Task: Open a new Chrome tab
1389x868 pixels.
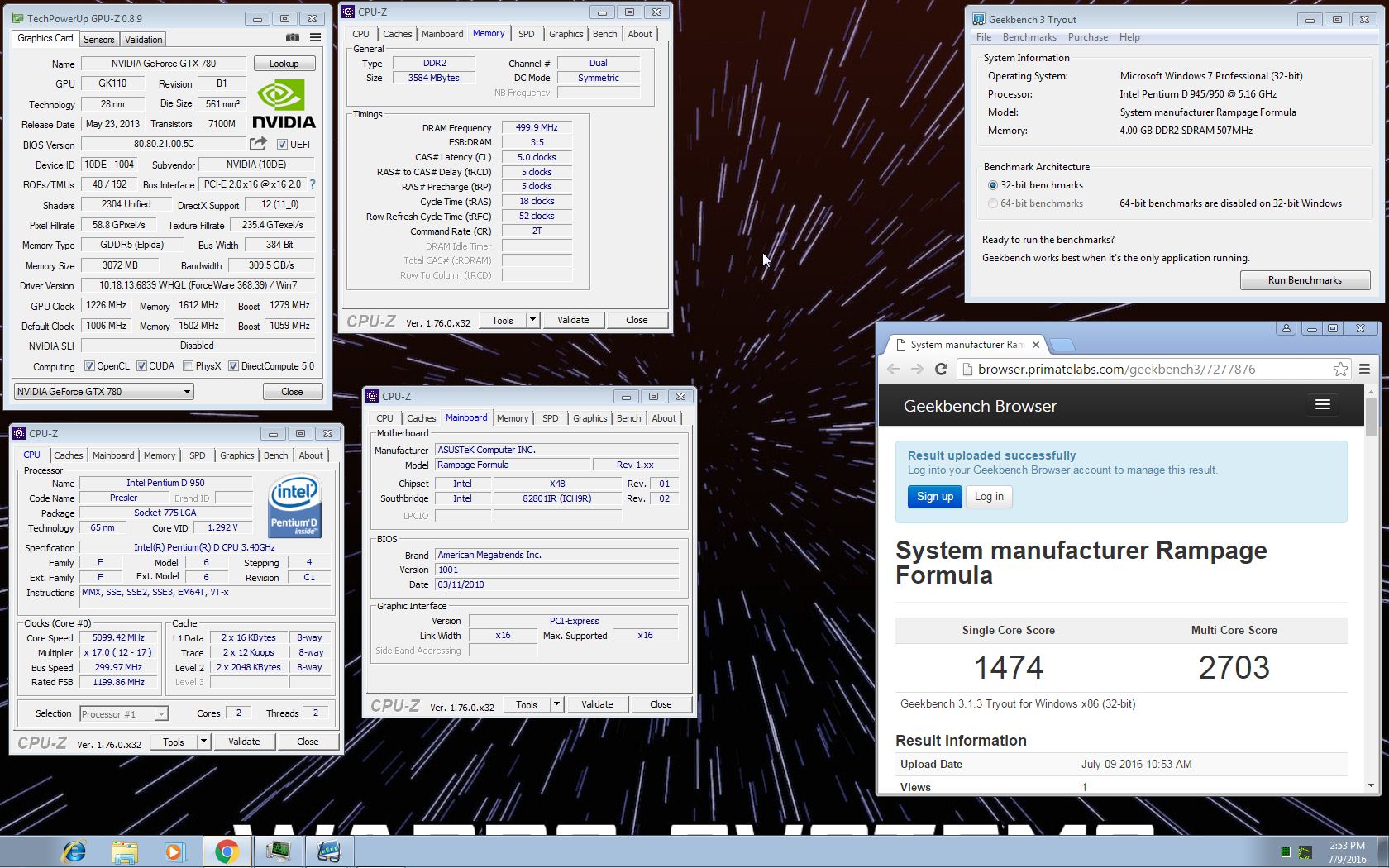Action: pos(1062,345)
